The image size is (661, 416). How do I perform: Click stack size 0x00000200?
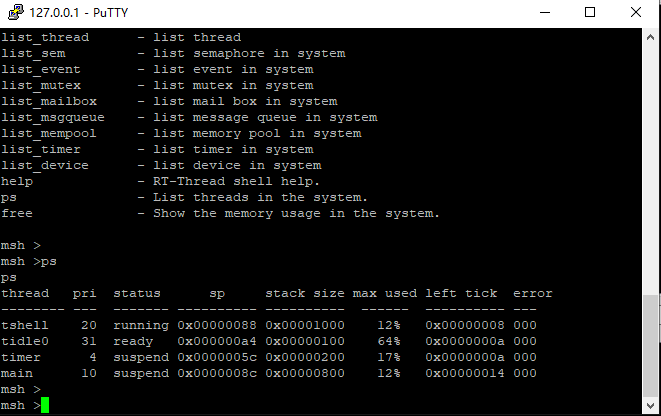[x=305, y=357]
